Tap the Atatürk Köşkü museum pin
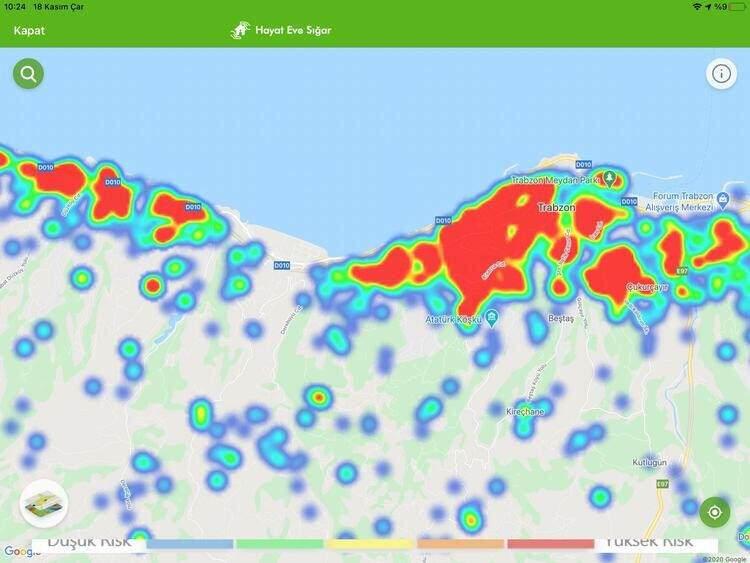 click(x=494, y=320)
